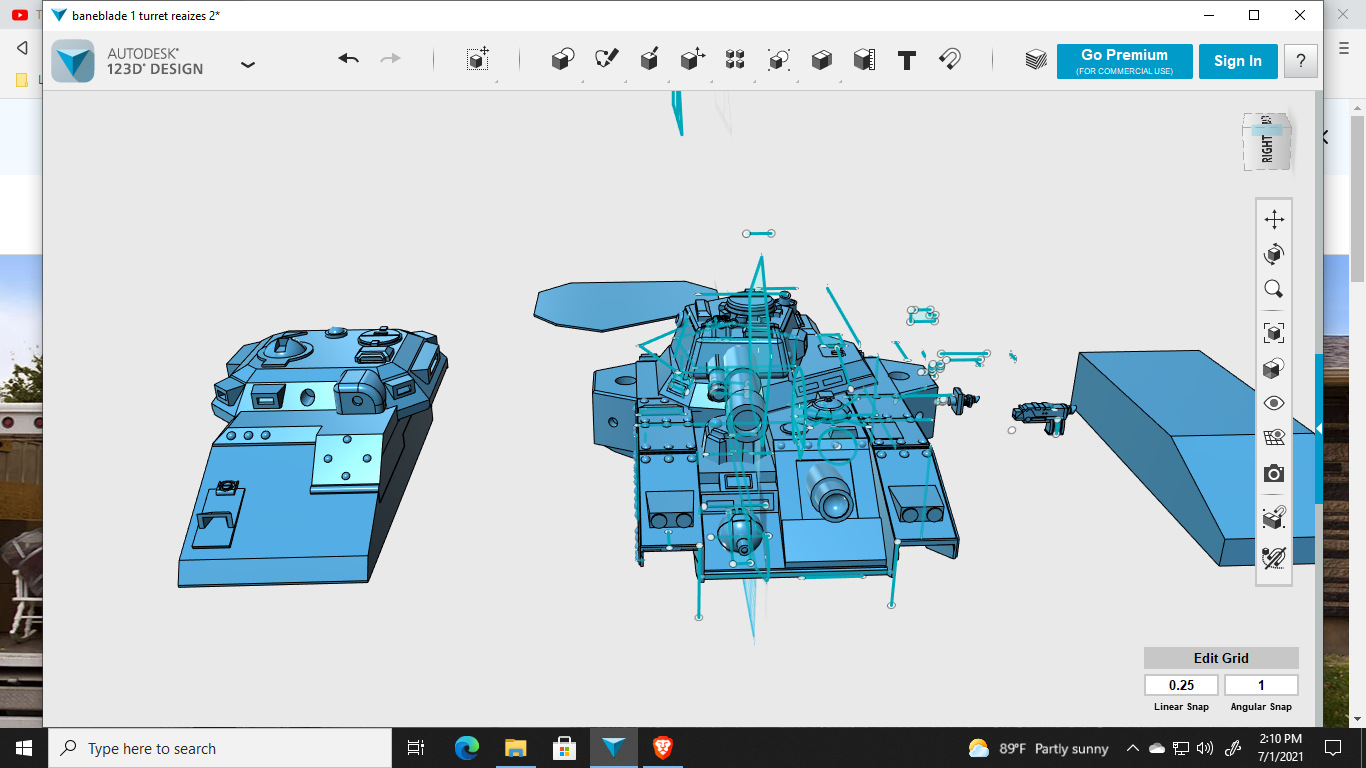This screenshot has width=1366, height=768.
Task: Select the Measure tool
Action: click(864, 59)
